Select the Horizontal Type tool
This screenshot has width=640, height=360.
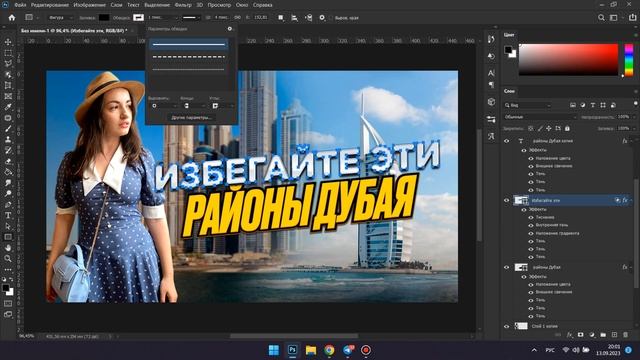click(8, 215)
